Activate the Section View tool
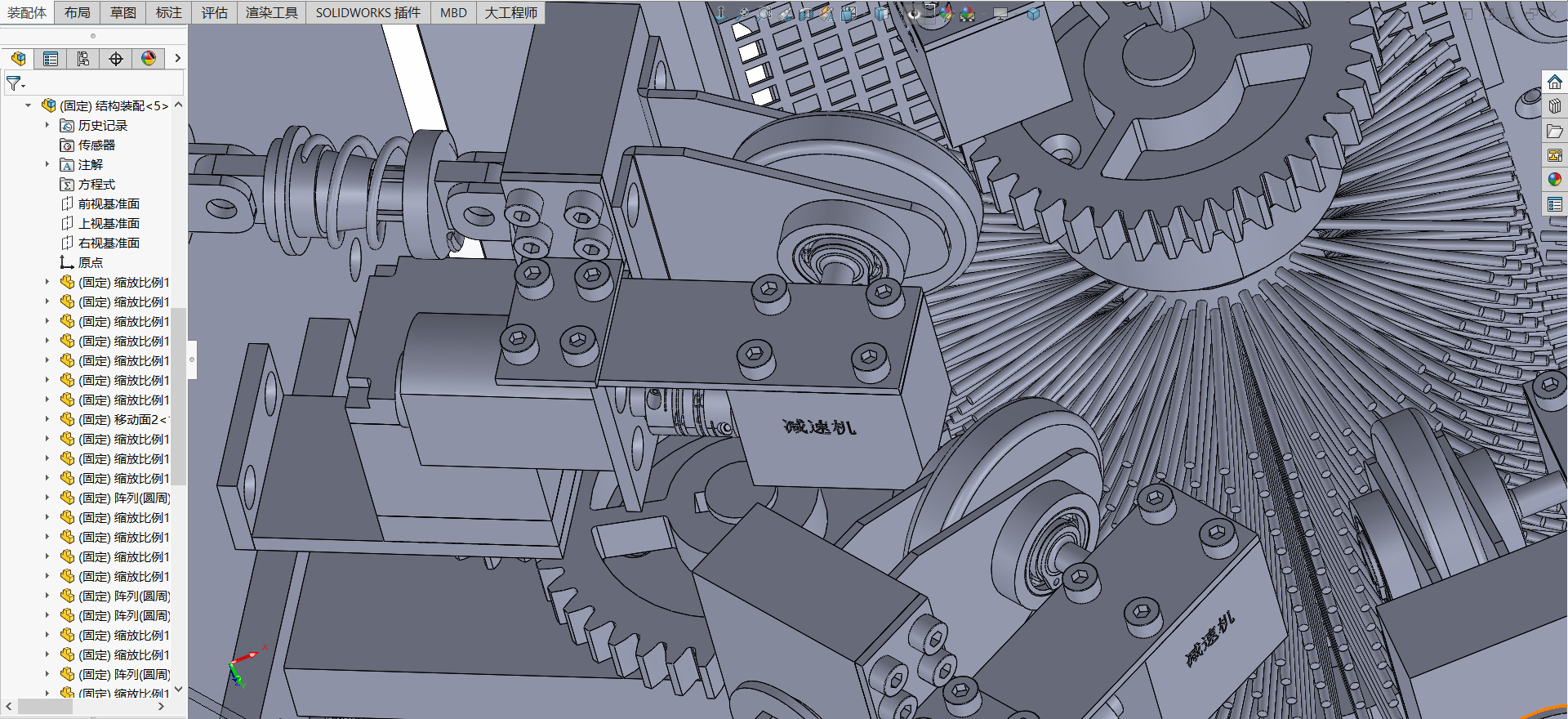This screenshot has height=719, width=1568. [x=805, y=15]
